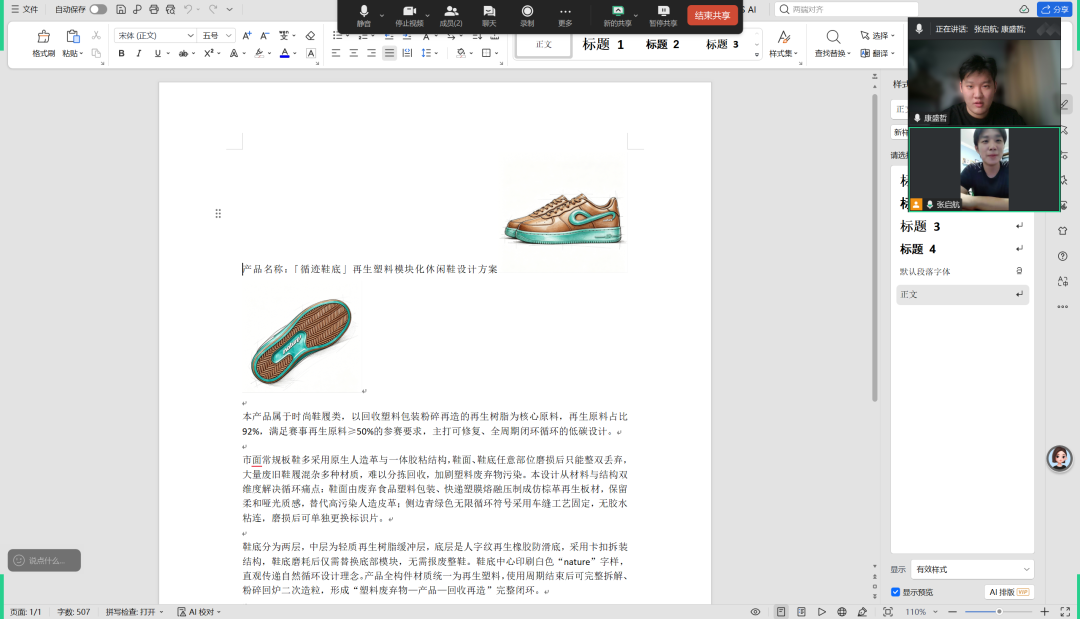Click the zoom slider handle in status bar

click(999, 611)
